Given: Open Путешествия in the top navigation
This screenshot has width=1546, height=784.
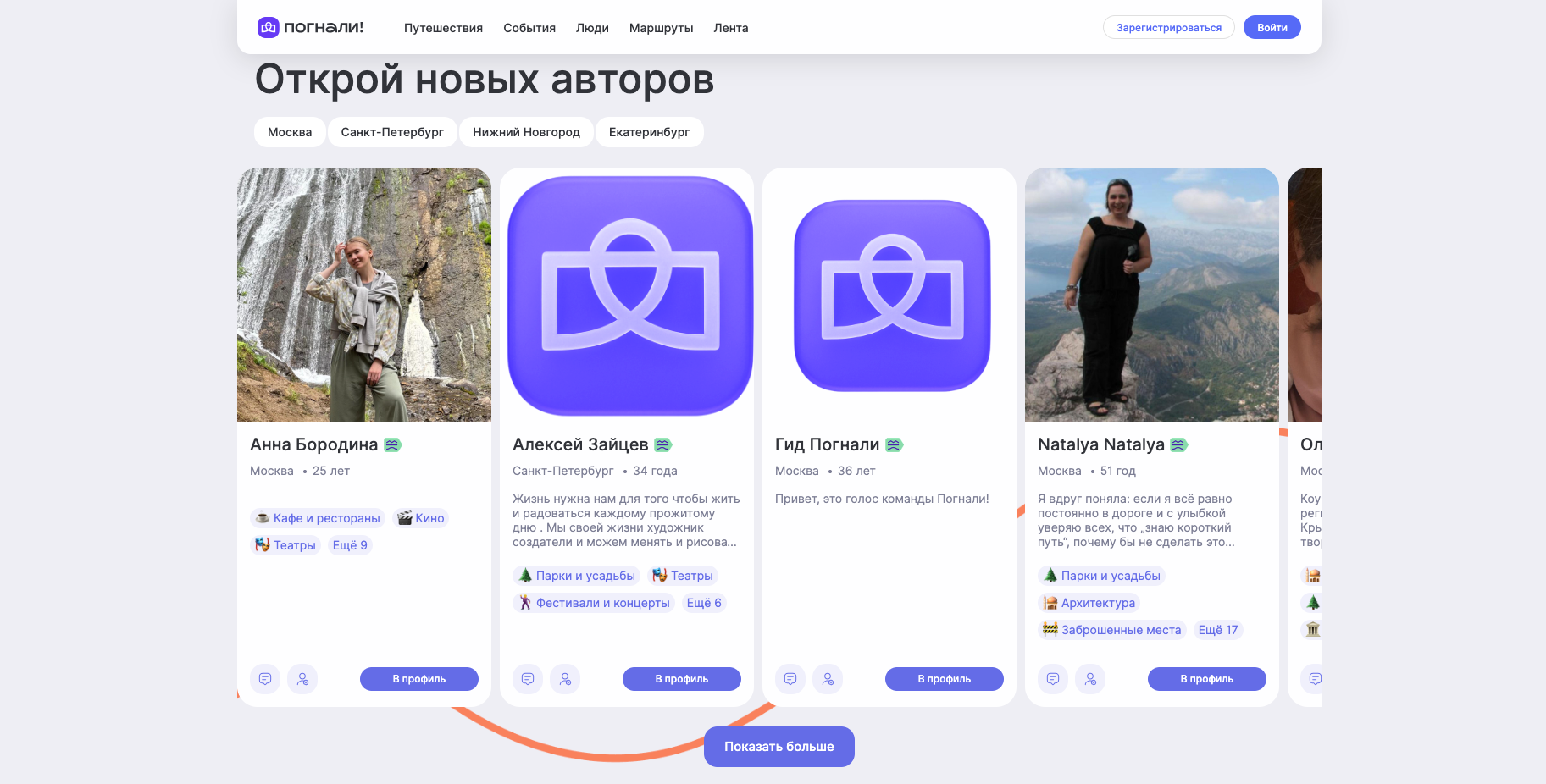Looking at the screenshot, I should (x=443, y=28).
